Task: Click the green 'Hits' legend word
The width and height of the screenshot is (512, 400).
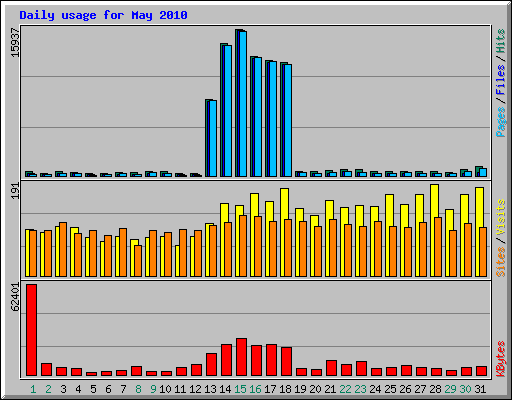Action: (501, 41)
